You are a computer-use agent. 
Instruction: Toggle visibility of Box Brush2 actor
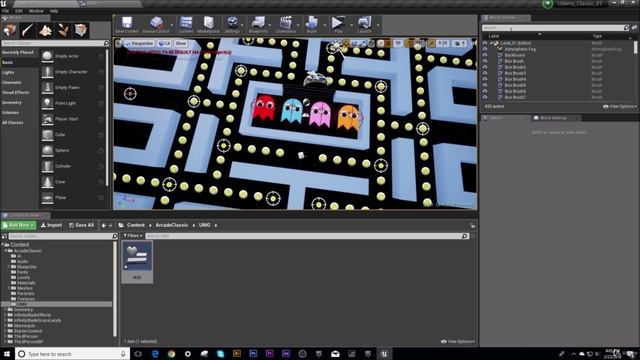[485, 67]
